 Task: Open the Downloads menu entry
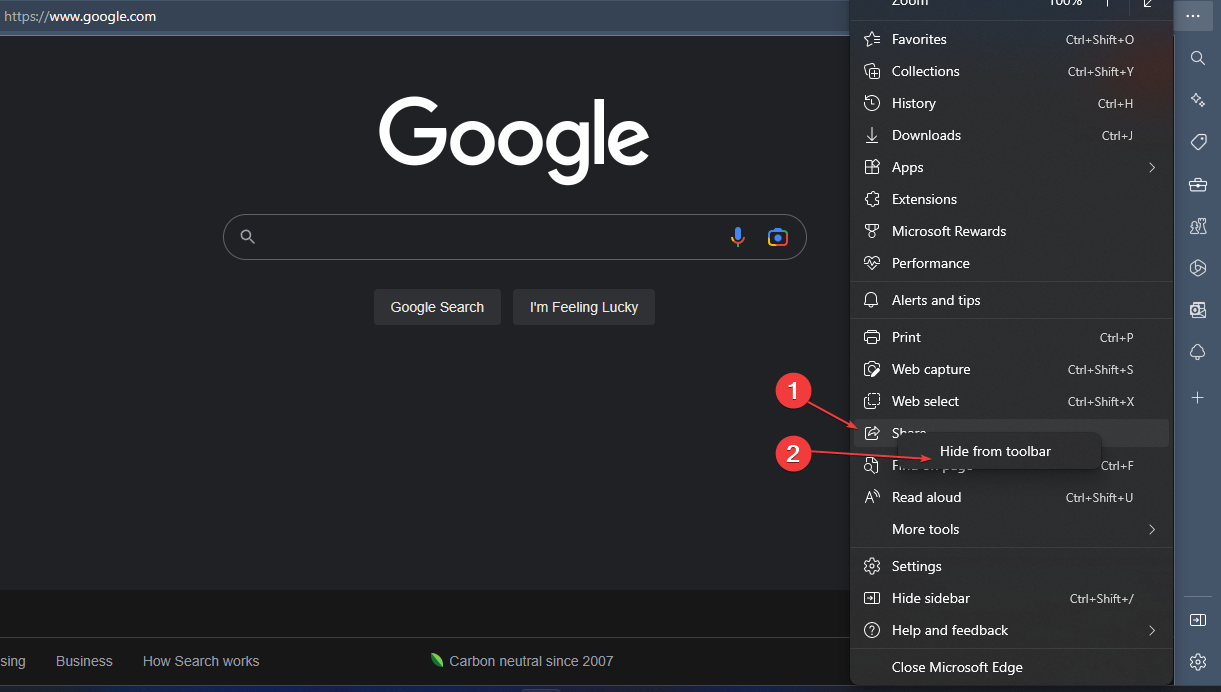pyautogui.click(x=1010, y=135)
